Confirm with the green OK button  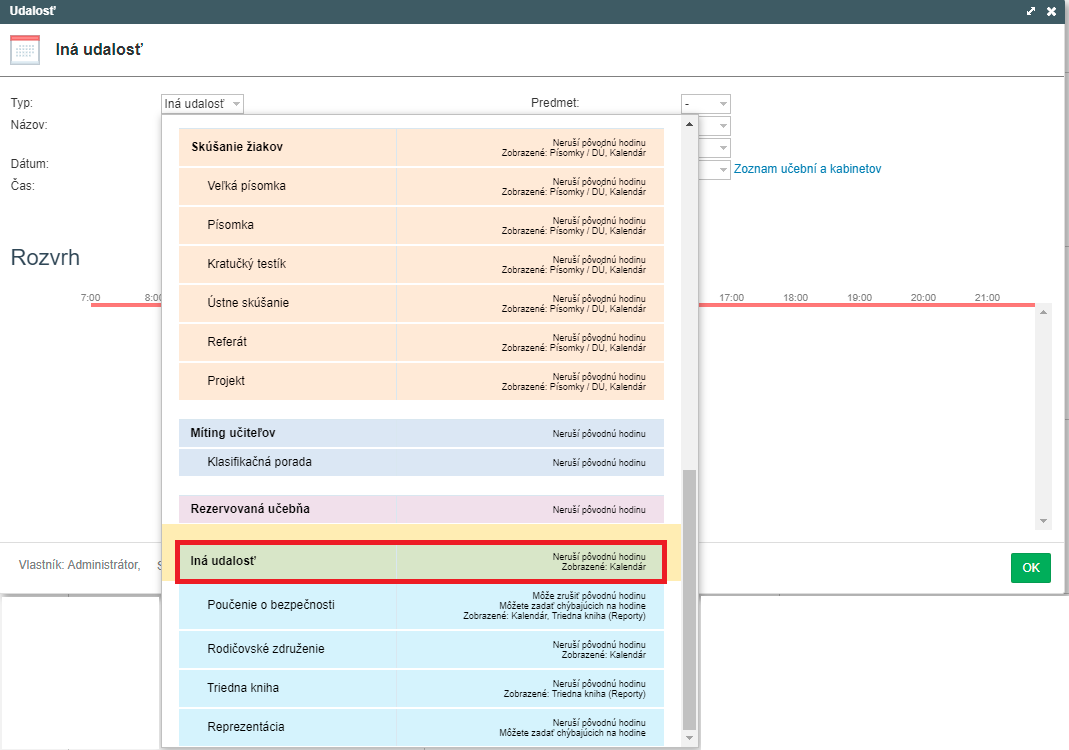pyautogui.click(x=1031, y=567)
